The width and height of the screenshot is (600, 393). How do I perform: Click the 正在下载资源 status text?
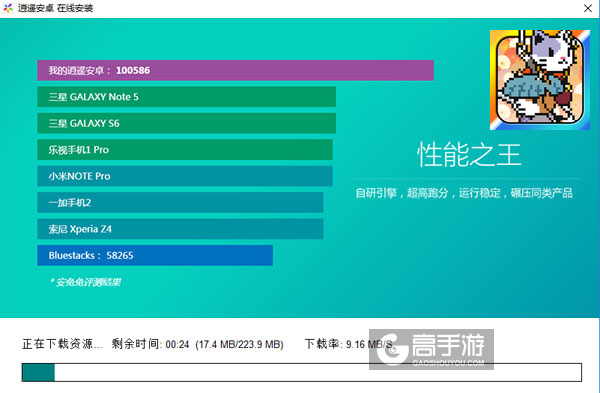click(62, 344)
